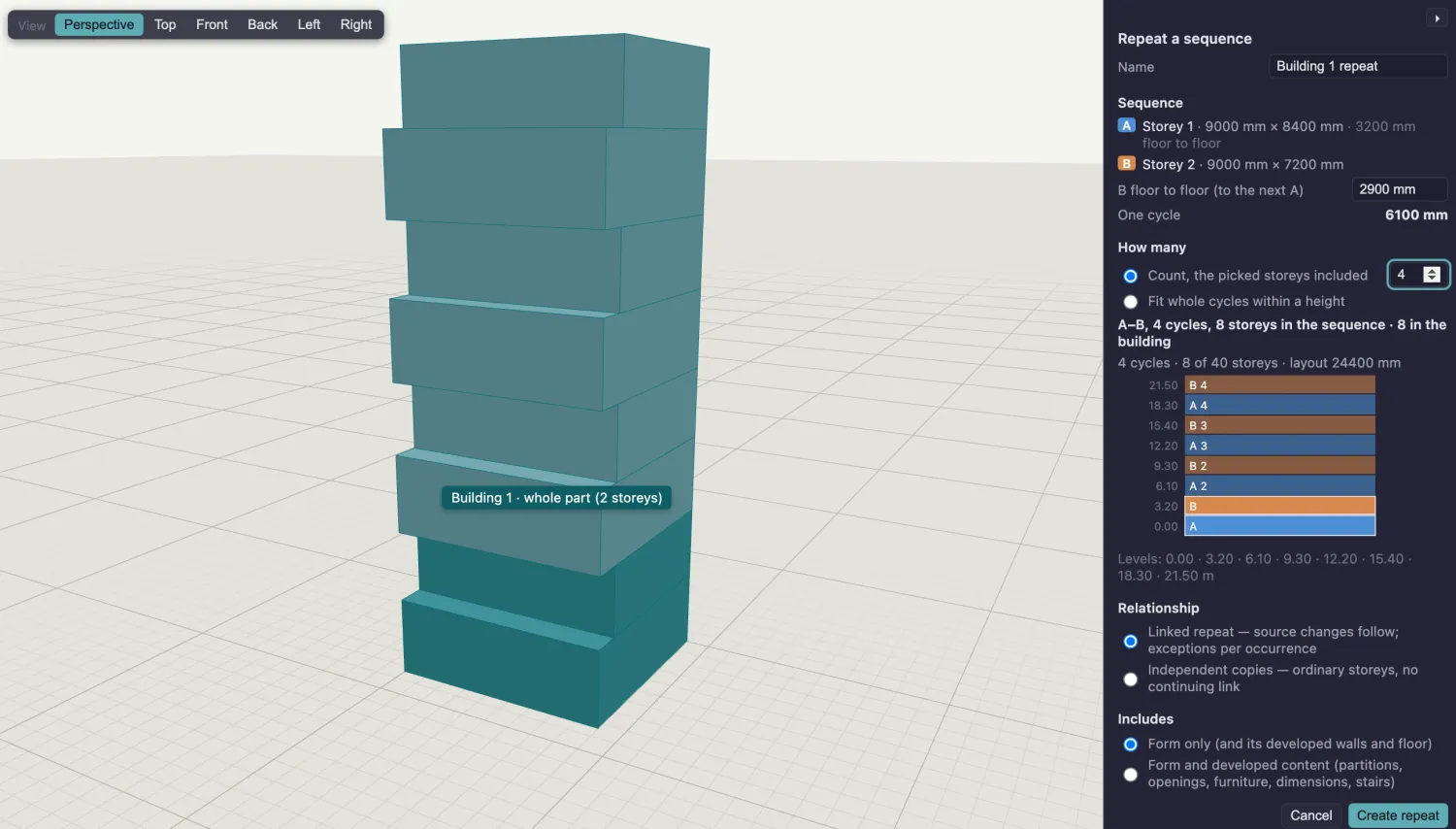
Task: Select the A 4 bar in the storey diagram
Action: point(1280,406)
